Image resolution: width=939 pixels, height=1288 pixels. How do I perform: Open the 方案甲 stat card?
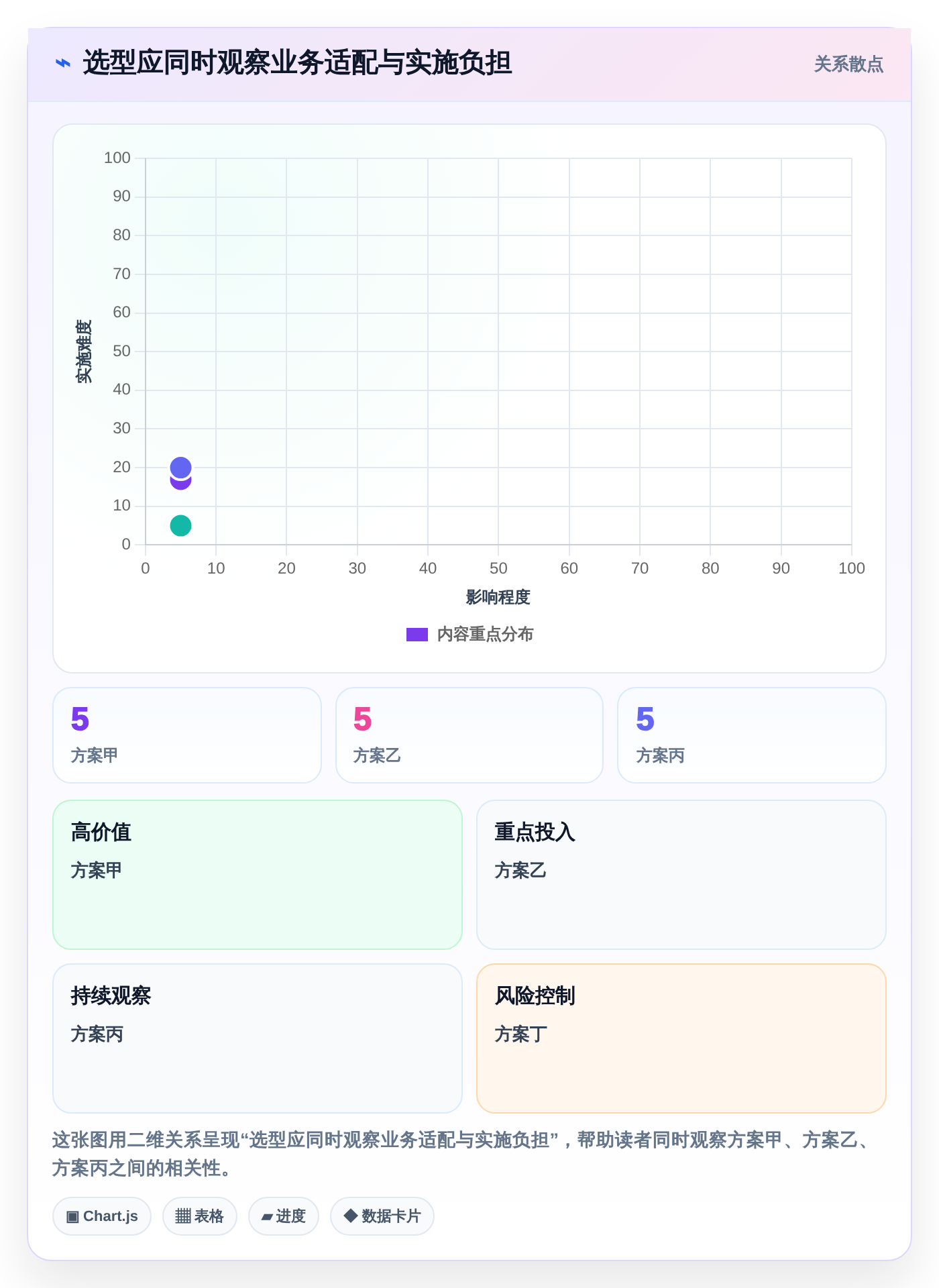pos(187,735)
